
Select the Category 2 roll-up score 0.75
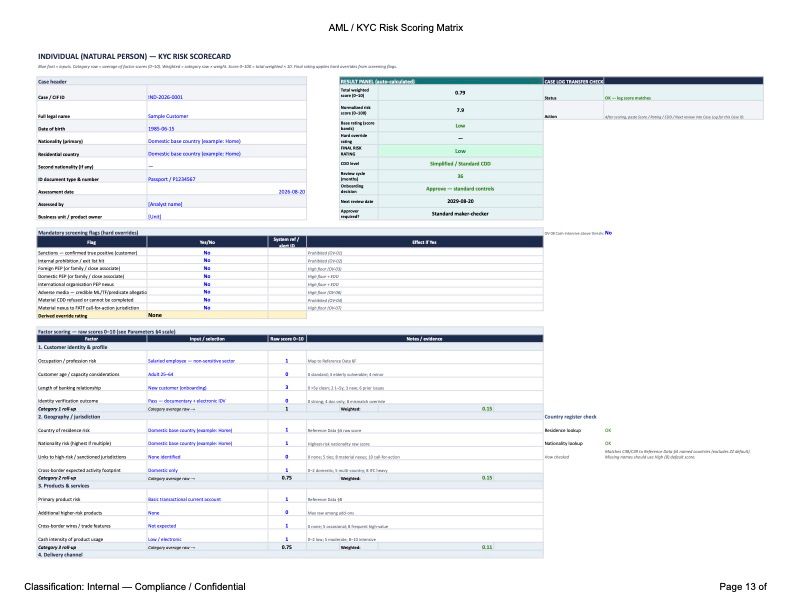click(x=286, y=478)
